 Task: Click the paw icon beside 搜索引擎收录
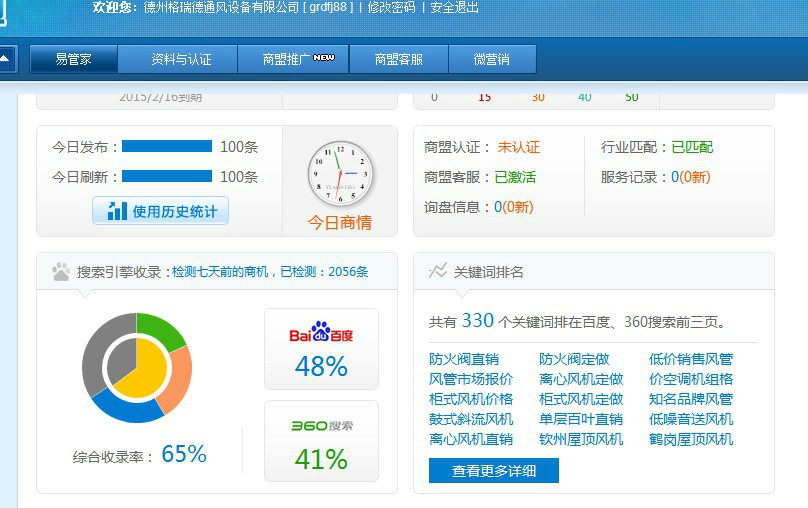tap(61, 271)
